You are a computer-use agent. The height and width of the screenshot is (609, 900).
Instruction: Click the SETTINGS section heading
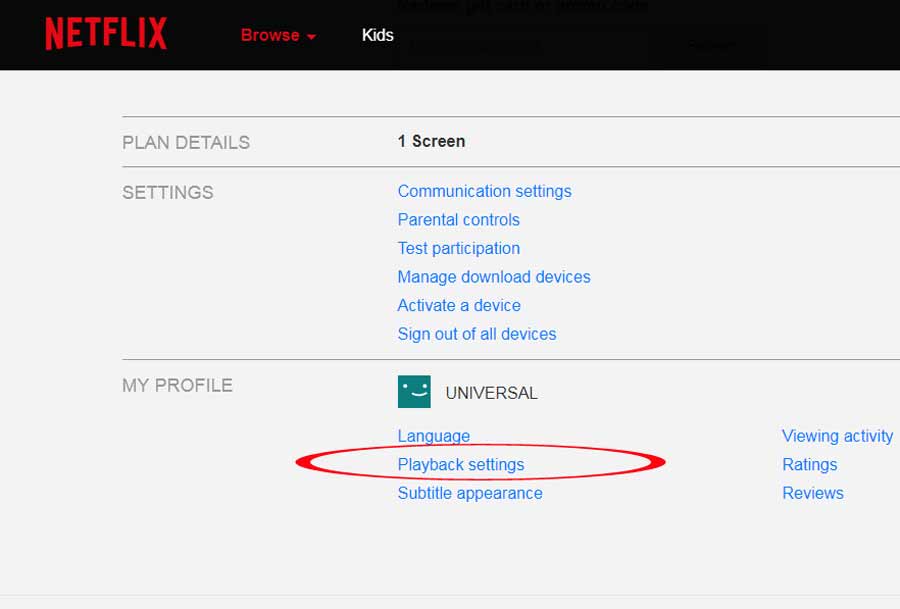pyautogui.click(x=168, y=192)
